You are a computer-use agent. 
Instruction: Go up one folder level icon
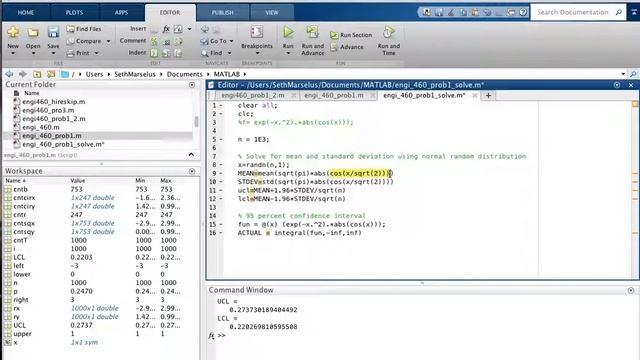pos(37,74)
